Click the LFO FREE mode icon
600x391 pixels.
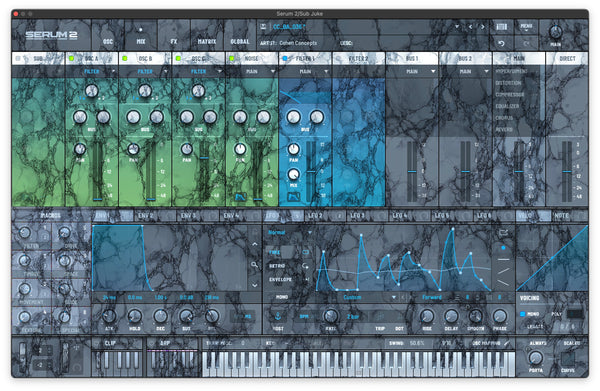306,252
